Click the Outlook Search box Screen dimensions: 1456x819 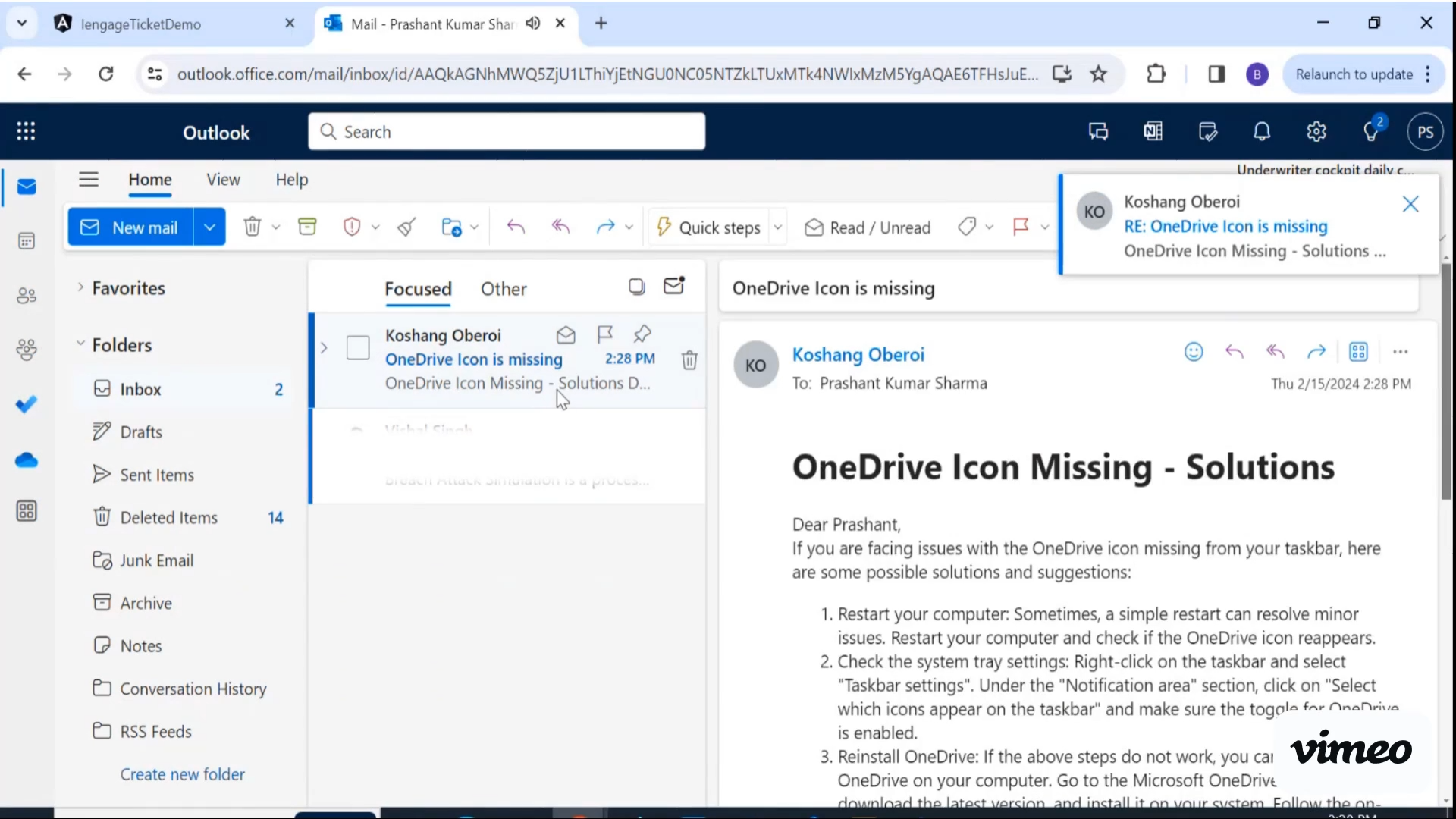(507, 132)
